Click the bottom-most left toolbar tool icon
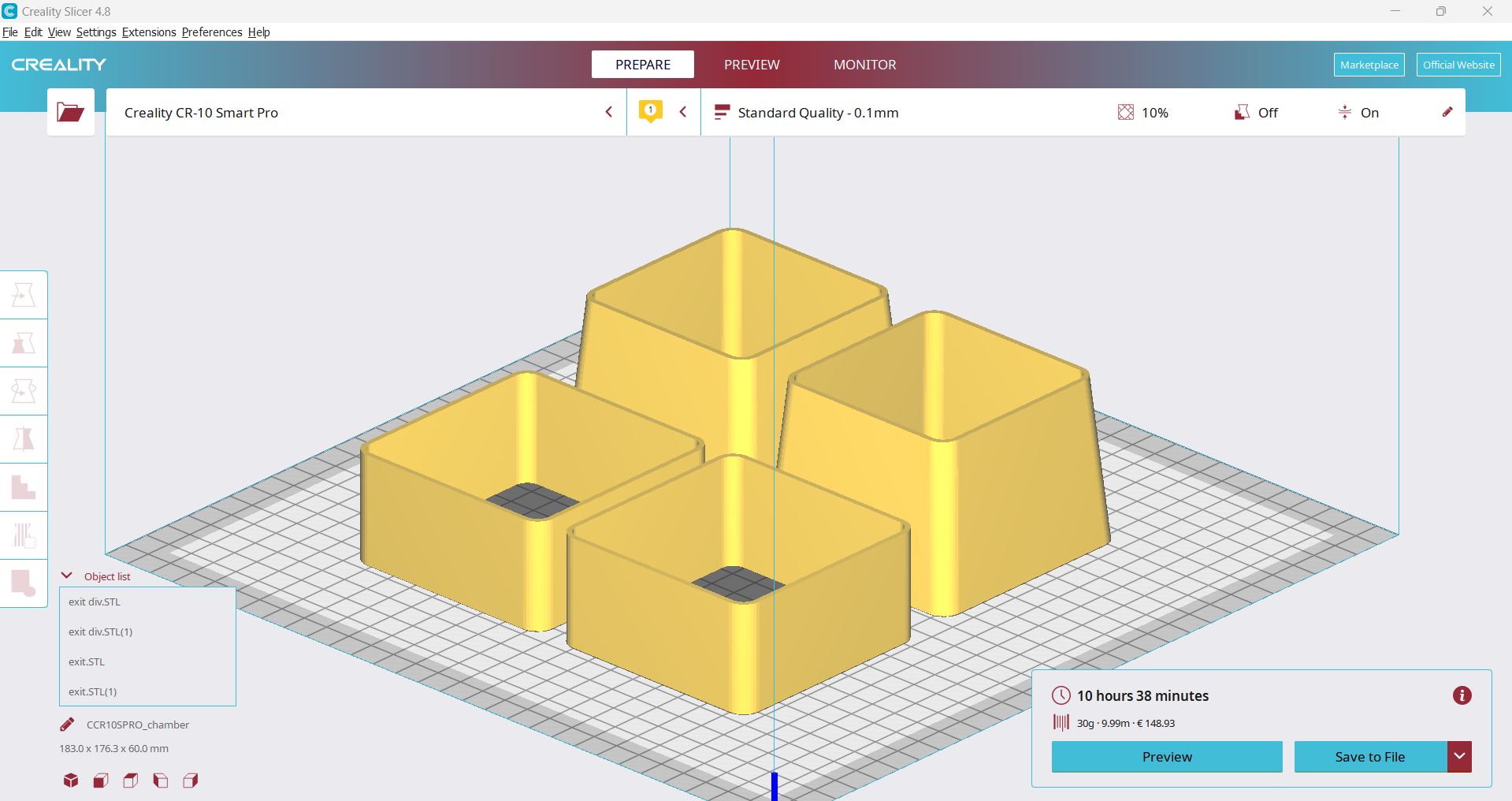 (x=24, y=583)
